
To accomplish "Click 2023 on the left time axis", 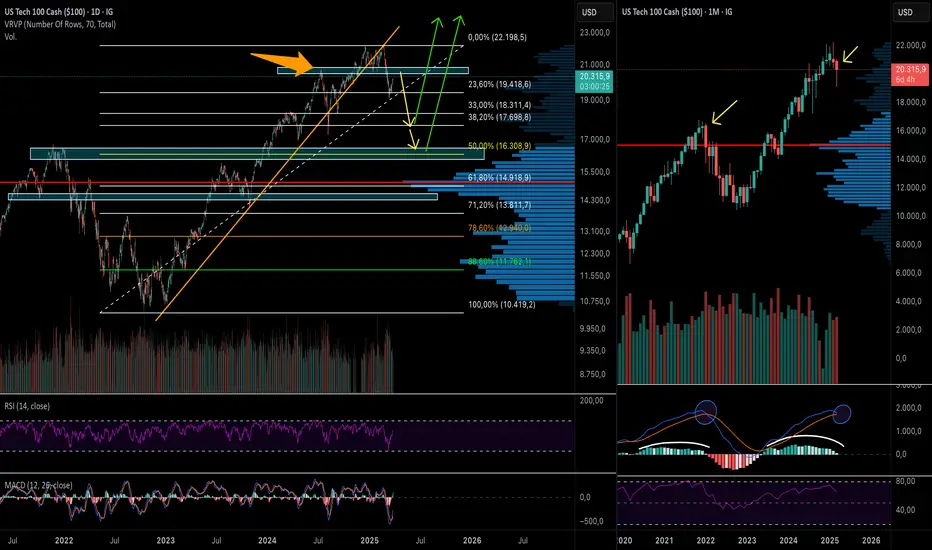I will [166, 540].
